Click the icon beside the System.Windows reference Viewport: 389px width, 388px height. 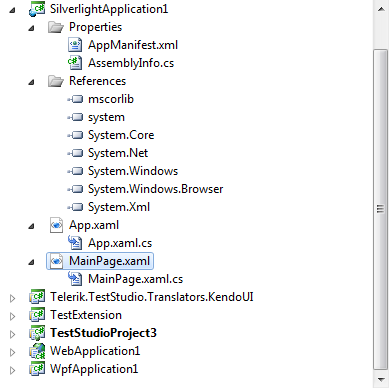click(x=75, y=171)
